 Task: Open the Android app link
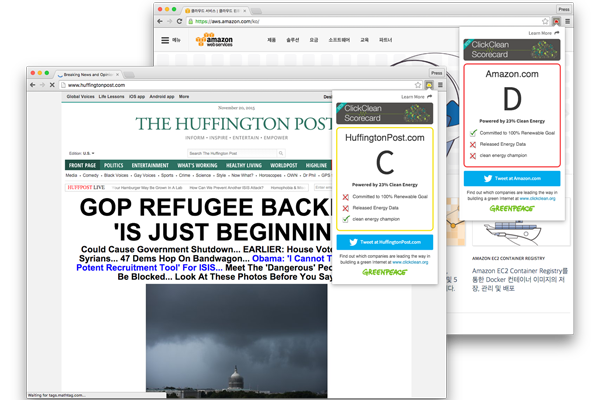click(x=162, y=96)
